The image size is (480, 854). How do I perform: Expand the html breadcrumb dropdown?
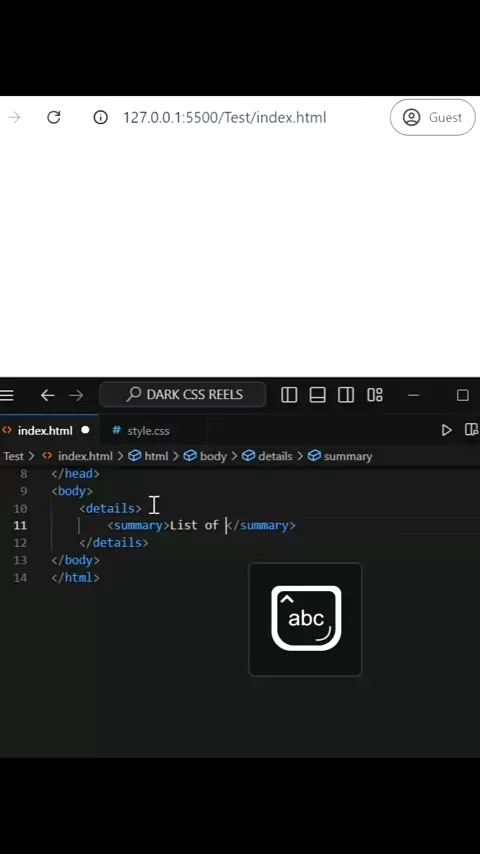click(148, 456)
